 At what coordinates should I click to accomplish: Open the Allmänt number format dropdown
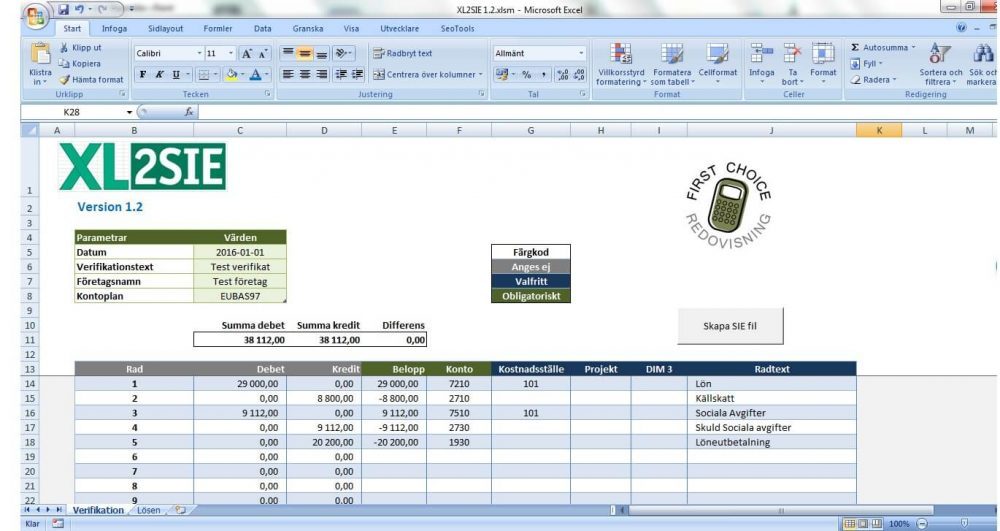[581, 54]
